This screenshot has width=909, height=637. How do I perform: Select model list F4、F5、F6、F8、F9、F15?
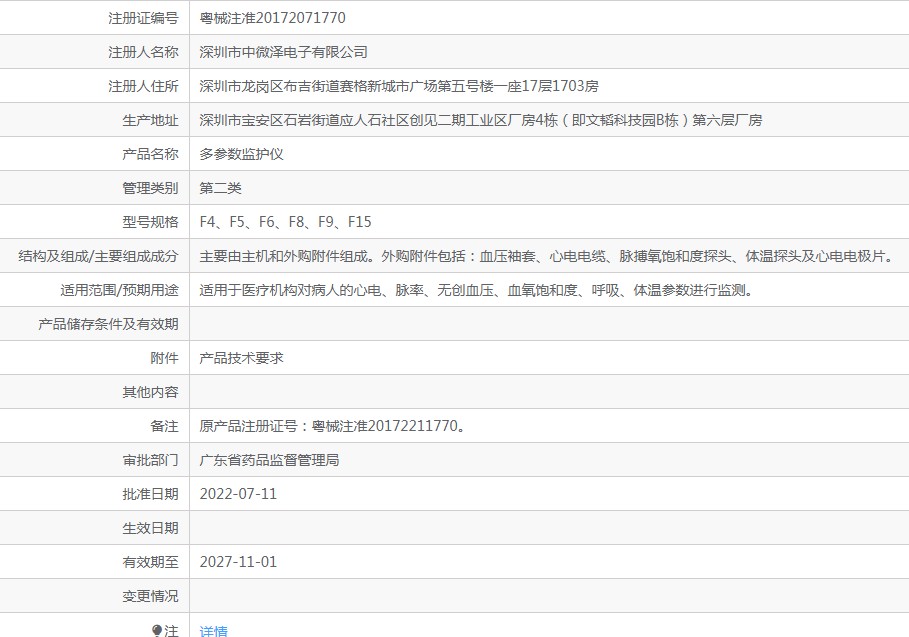[285, 222]
